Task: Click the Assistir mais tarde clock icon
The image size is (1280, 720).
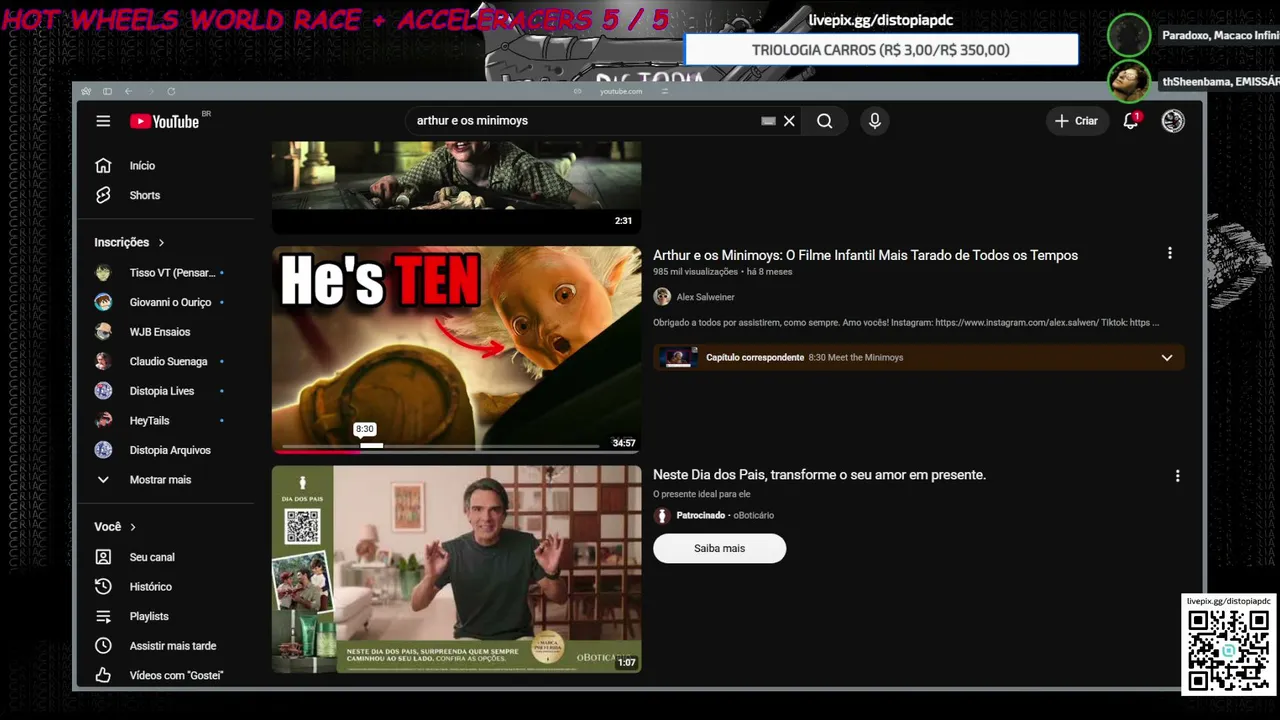Action: [103, 646]
